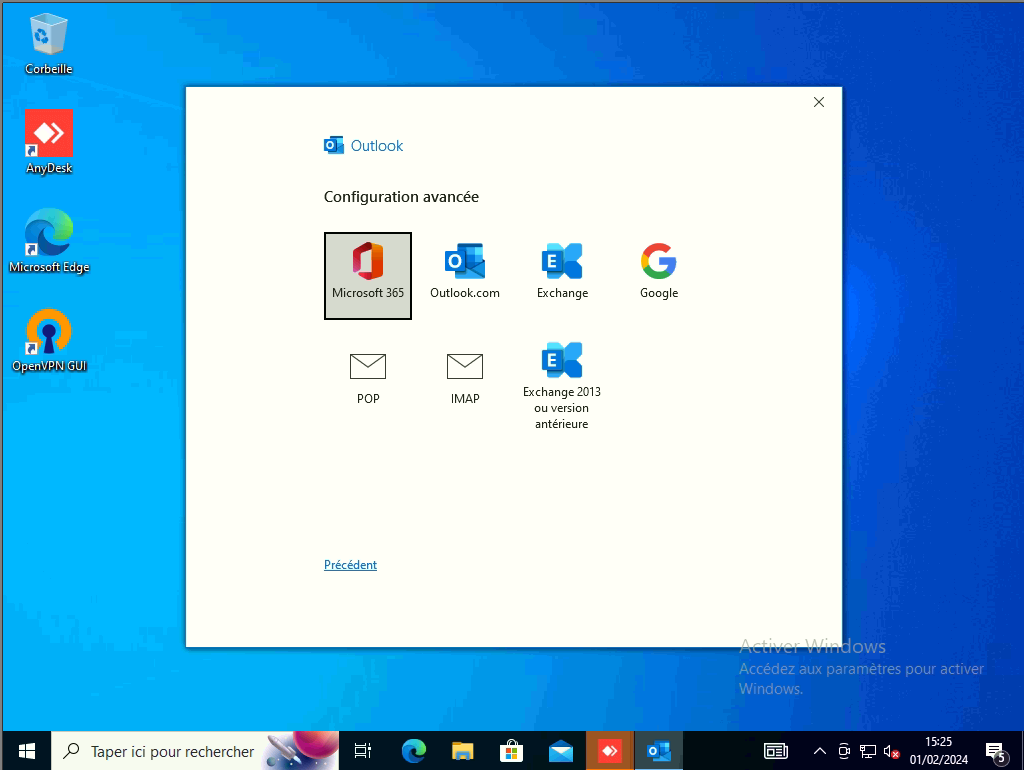This screenshot has width=1024, height=770.
Task: Open the news and interests taskbar icon
Action: 776,751
